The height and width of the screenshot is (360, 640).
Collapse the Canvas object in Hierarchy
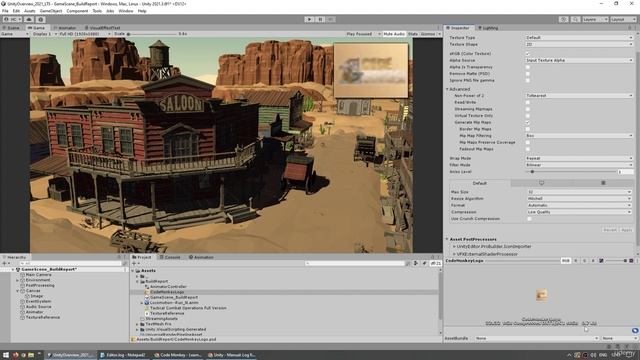click(x=18, y=291)
